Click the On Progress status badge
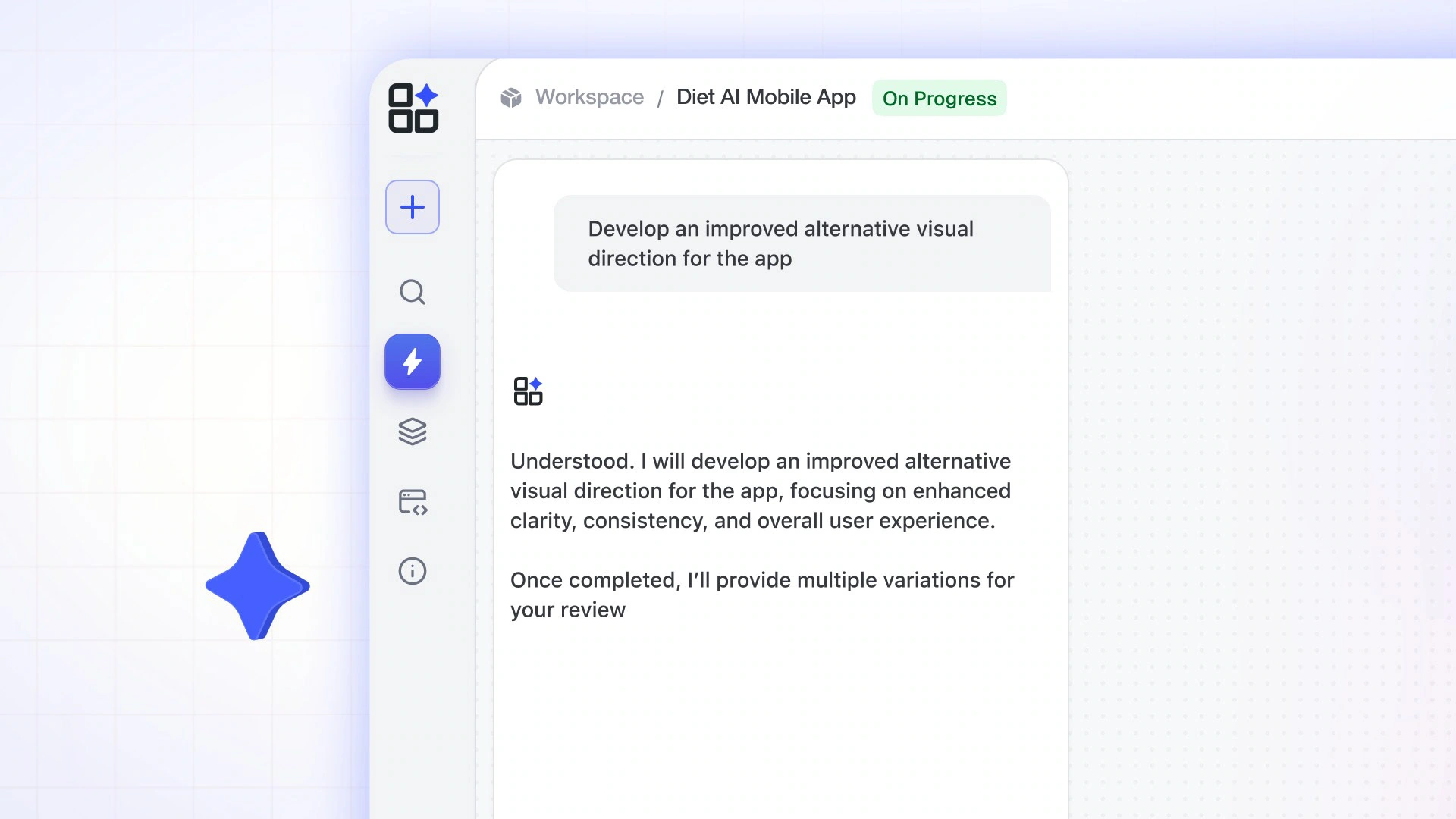1456x819 pixels. 940,98
